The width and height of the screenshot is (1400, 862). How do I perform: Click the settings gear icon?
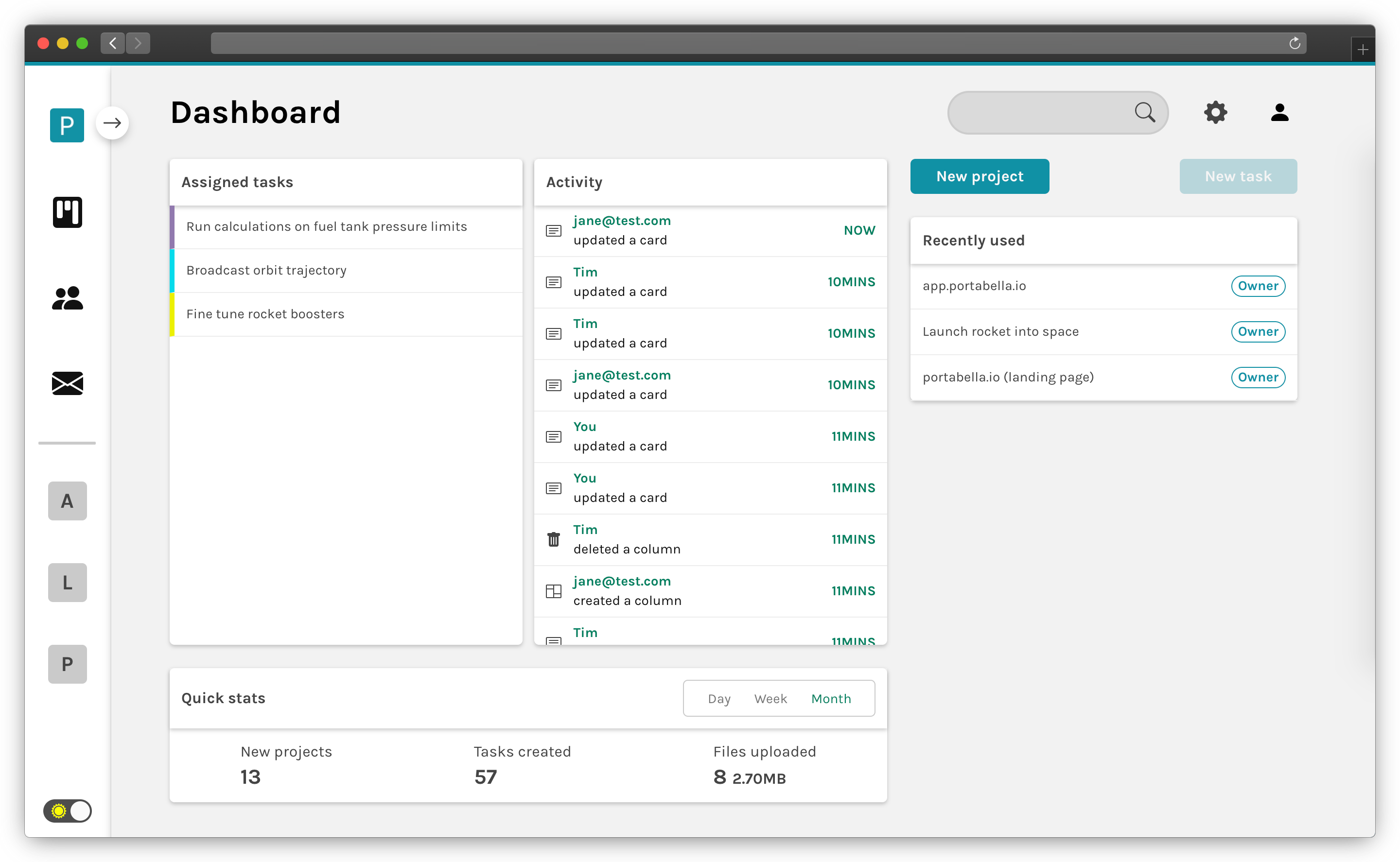point(1215,112)
